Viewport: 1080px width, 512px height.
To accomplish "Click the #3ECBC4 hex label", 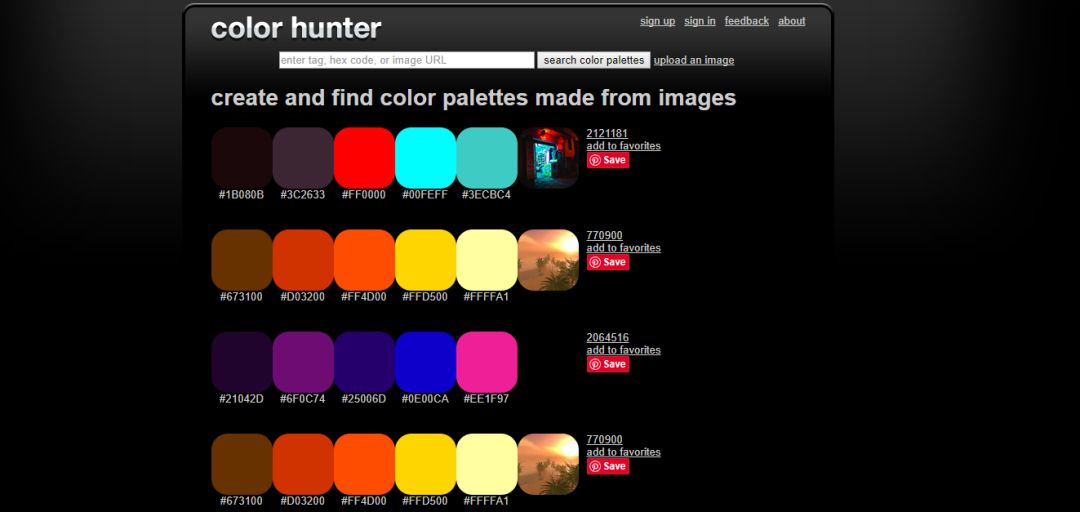I will 486,195.
